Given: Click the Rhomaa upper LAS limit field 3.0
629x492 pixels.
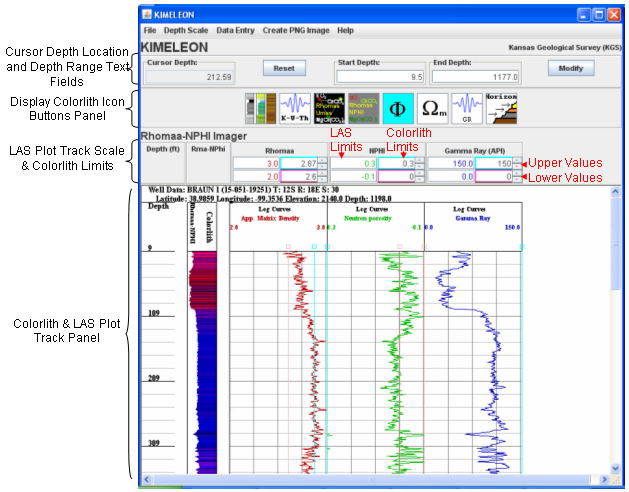Looking at the screenshot, I should (x=256, y=163).
